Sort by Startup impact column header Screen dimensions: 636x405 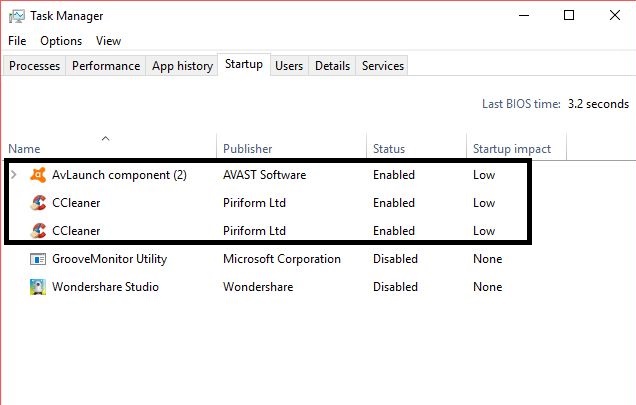click(x=511, y=149)
